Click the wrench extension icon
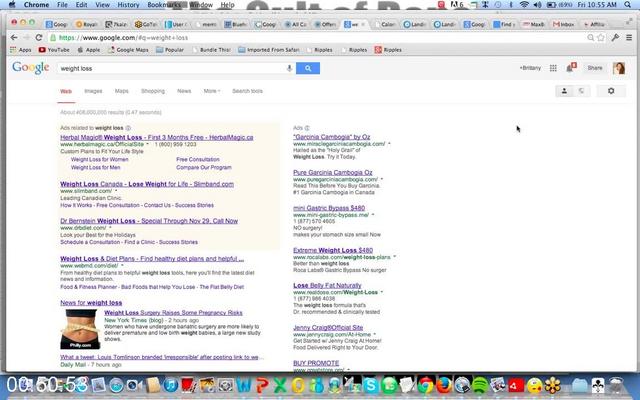The image size is (640, 400). coord(615,38)
